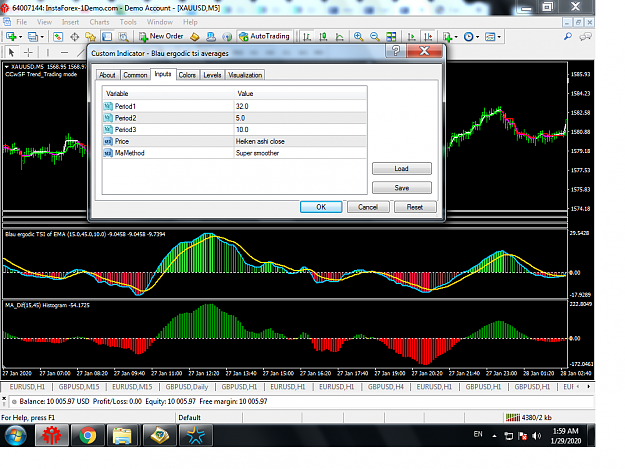Click the Reset button in dialog
The image size is (625, 469).
[415, 207]
